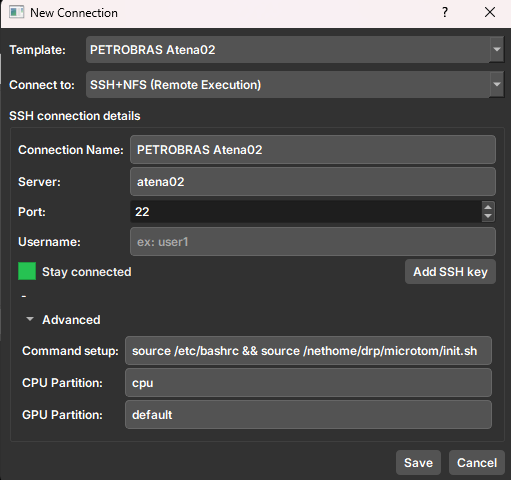This screenshot has height=480, width=511.
Task: Click the Command setup field
Action: click(308, 351)
